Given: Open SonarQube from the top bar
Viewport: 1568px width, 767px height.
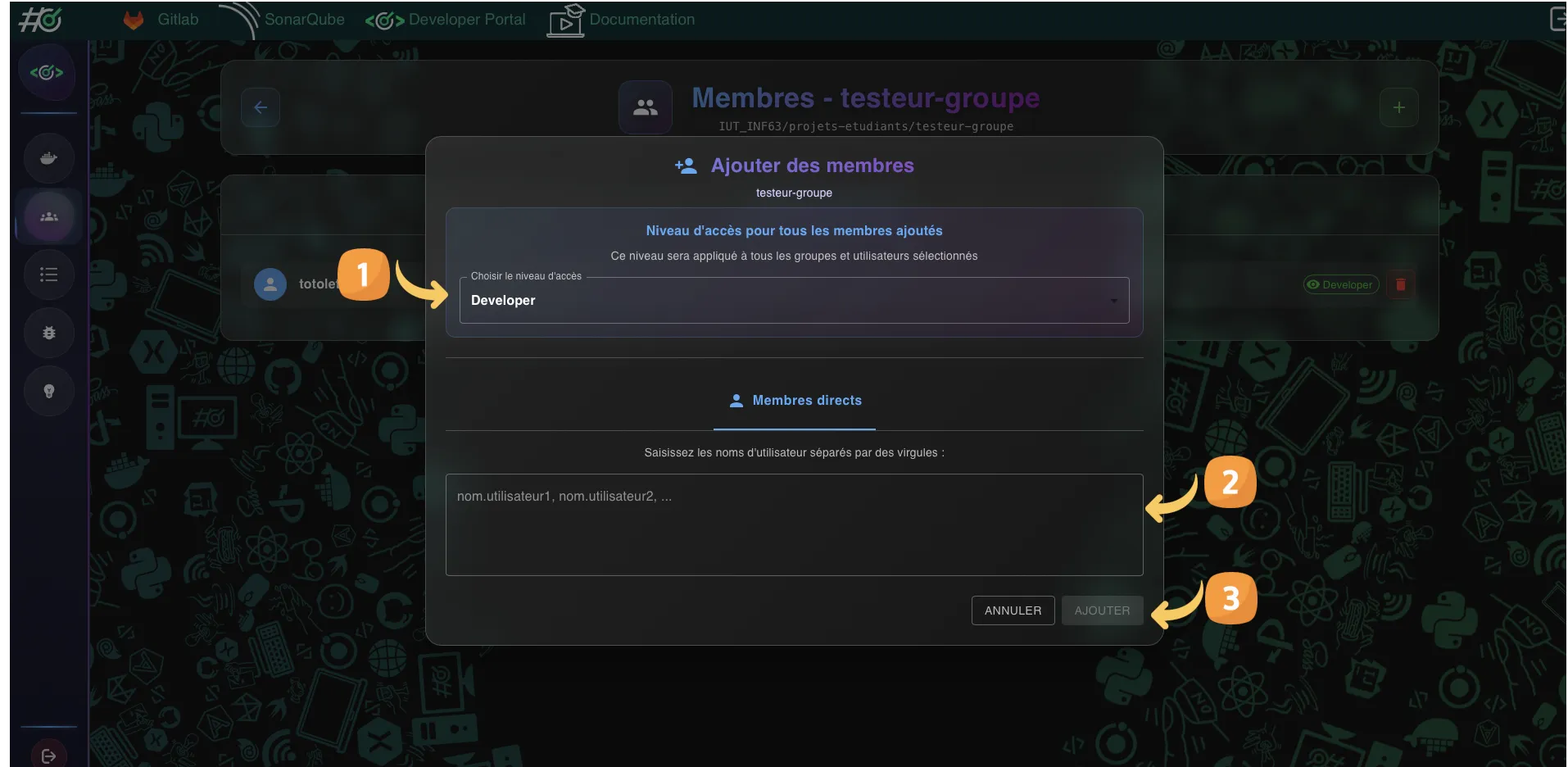Looking at the screenshot, I should pyautogui.click(x=306, y=19).
